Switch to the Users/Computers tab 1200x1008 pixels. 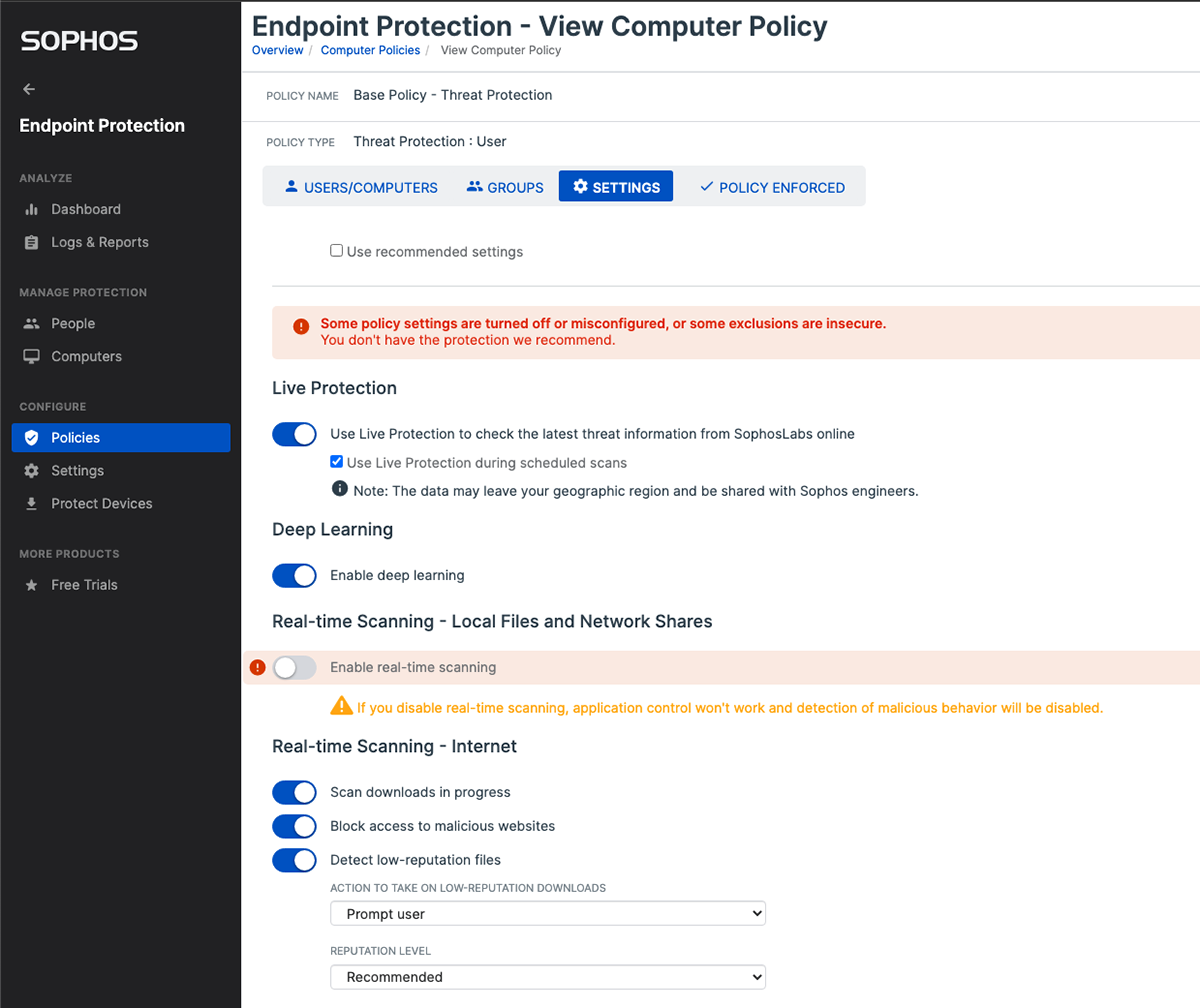(x=361, y=187)
